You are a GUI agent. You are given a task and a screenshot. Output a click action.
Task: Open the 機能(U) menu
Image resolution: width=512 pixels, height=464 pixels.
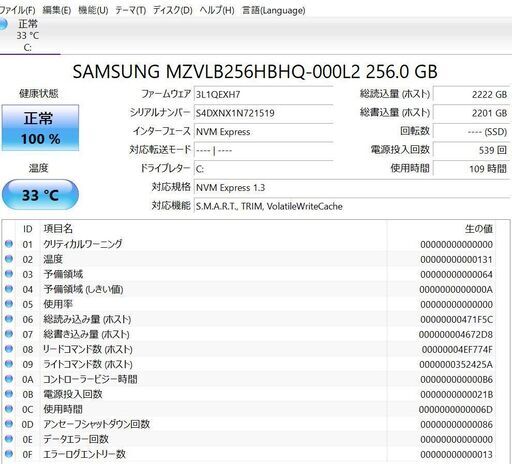[x=93, y=10]
